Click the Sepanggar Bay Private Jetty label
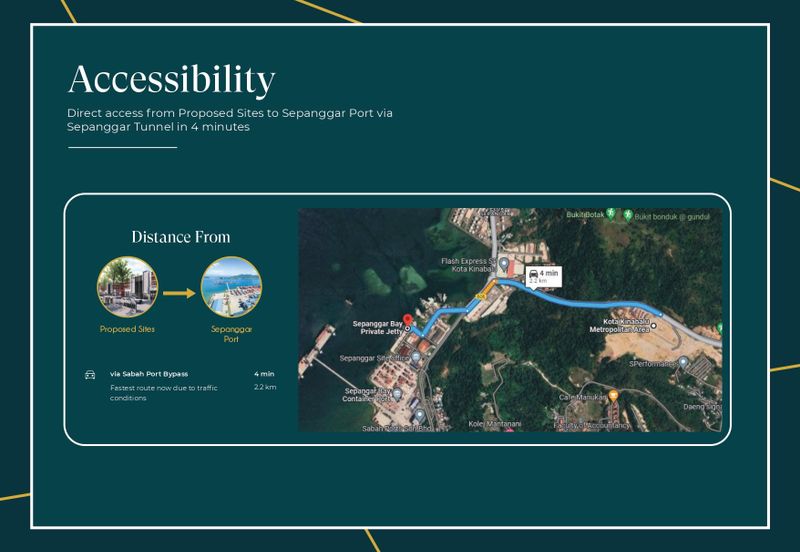This screenshot has height=552, width=800. tap(378, 328)
